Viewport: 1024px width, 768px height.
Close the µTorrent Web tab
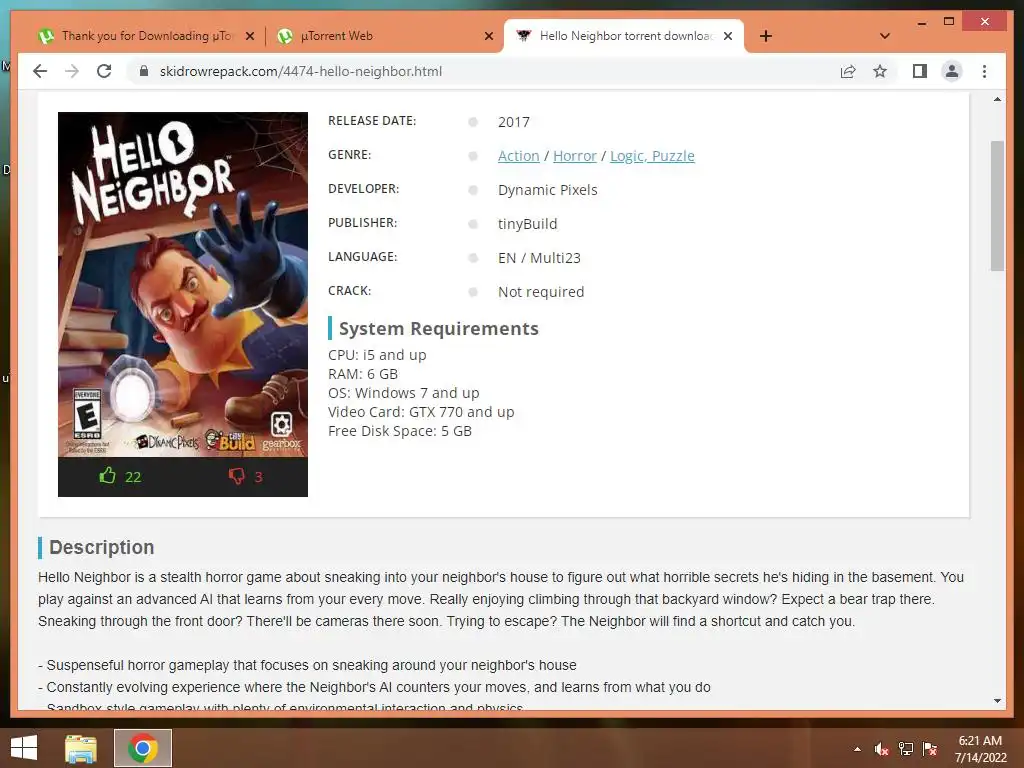point(488,36)
